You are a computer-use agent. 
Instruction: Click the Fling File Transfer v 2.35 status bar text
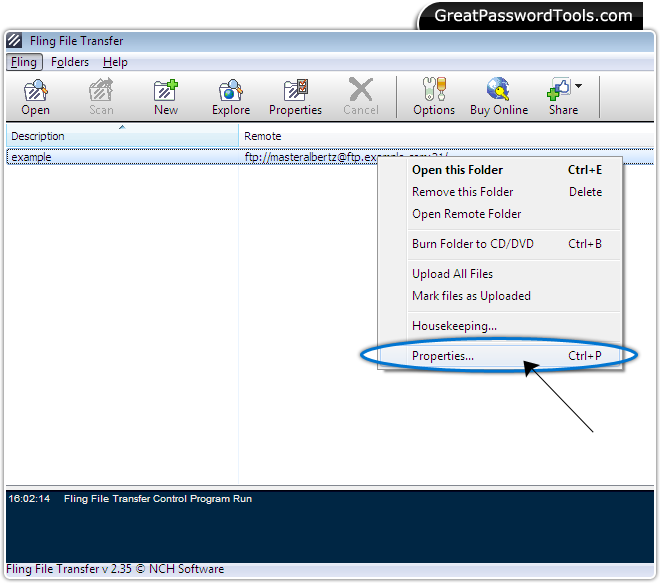pos(115,569)
